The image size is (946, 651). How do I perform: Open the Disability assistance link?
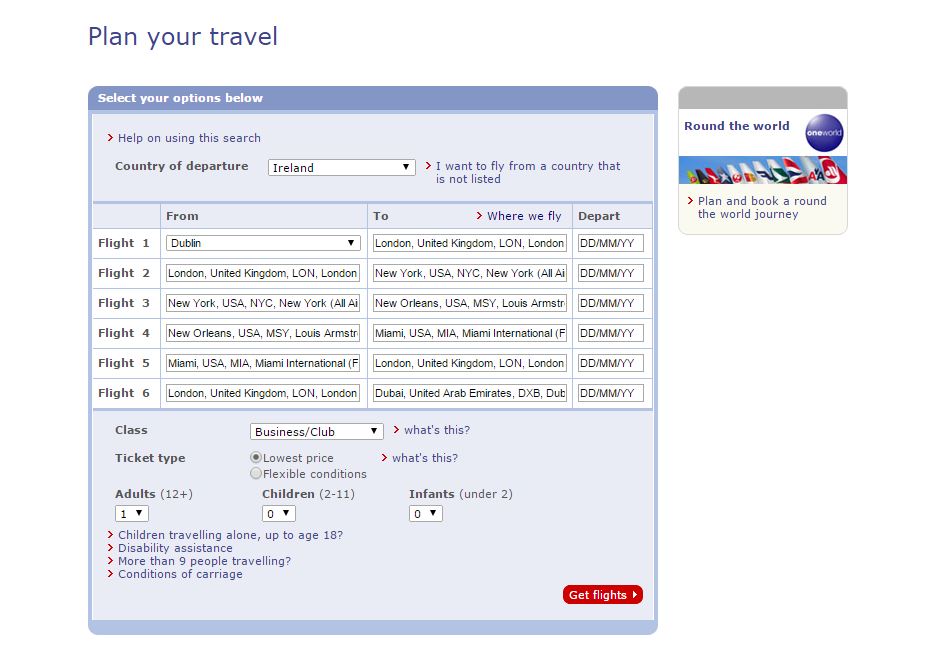pos(175,548)
